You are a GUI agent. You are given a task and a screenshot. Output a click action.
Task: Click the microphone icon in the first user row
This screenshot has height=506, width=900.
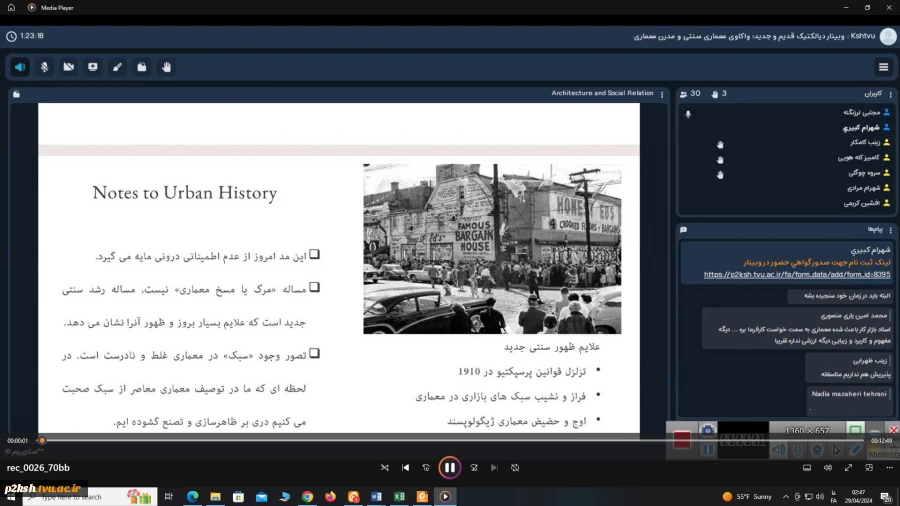[x=688, y=114]
